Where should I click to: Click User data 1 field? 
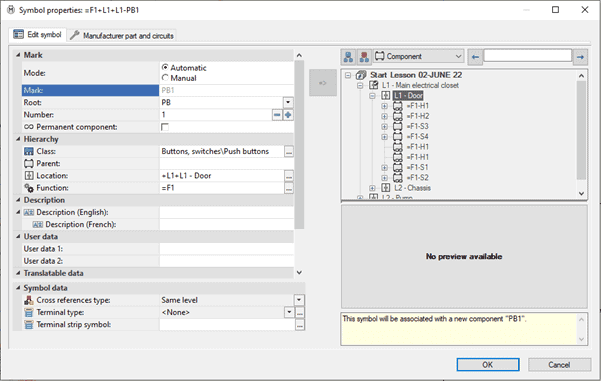click(227, 249)
